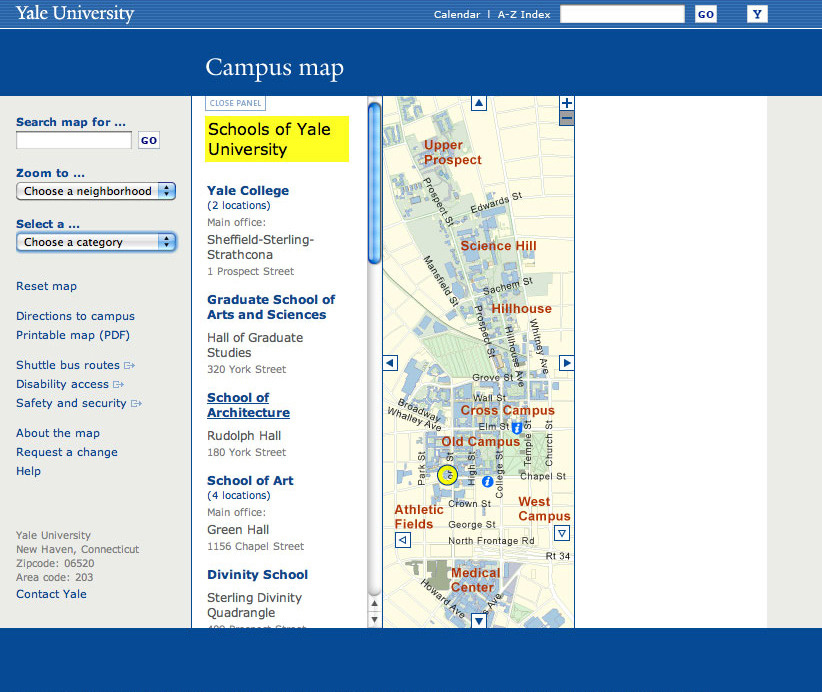
Task: Click the Yale Y icon in the header
Action: 757,13
